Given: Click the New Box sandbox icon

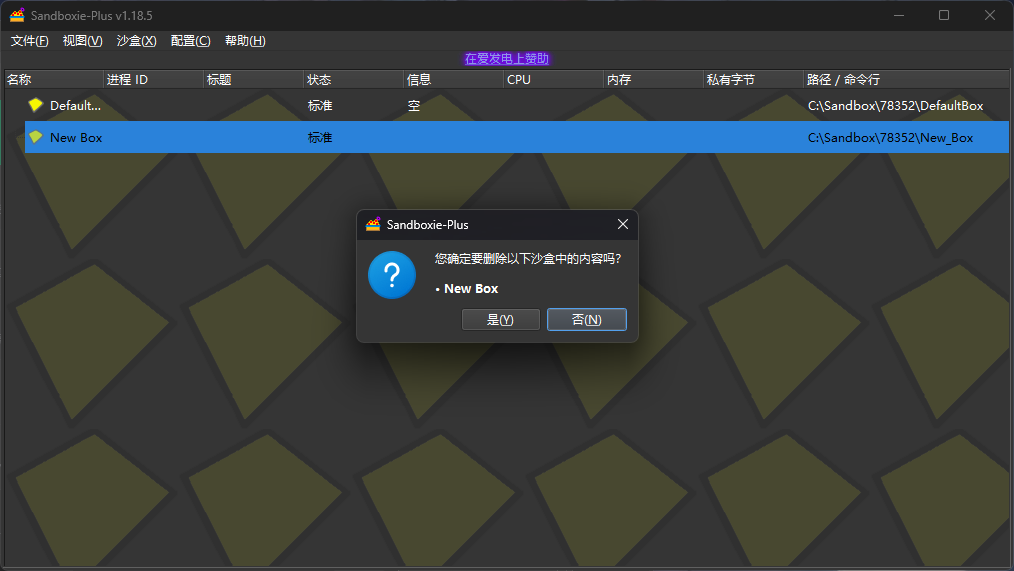Looking at the screenshot, I should pos(36,137).
